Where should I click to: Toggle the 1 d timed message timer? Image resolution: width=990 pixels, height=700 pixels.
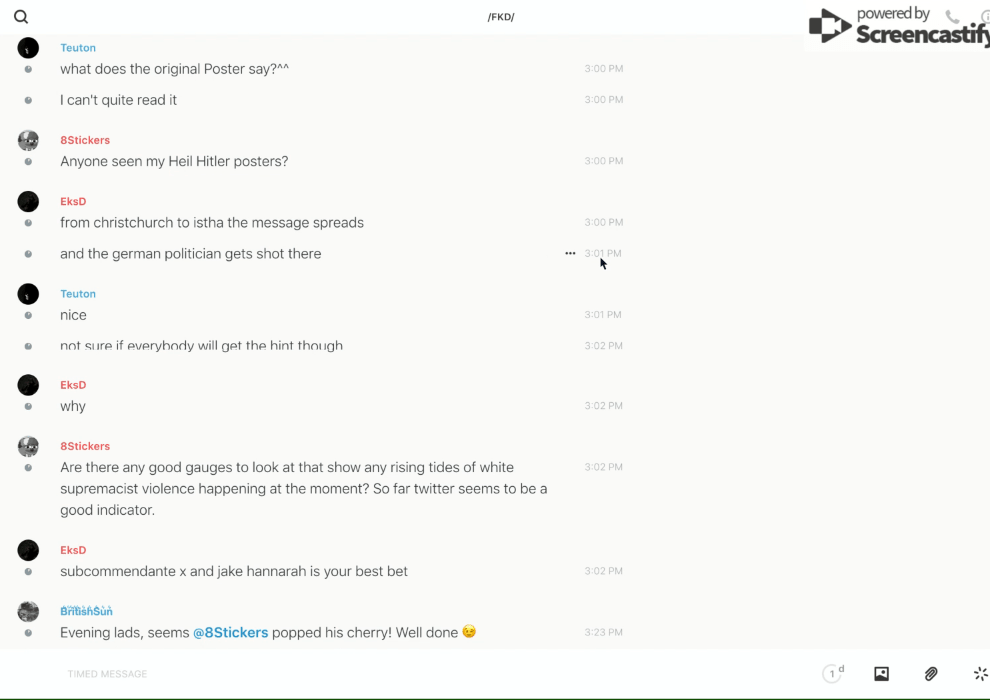click(x=832, y=674)
